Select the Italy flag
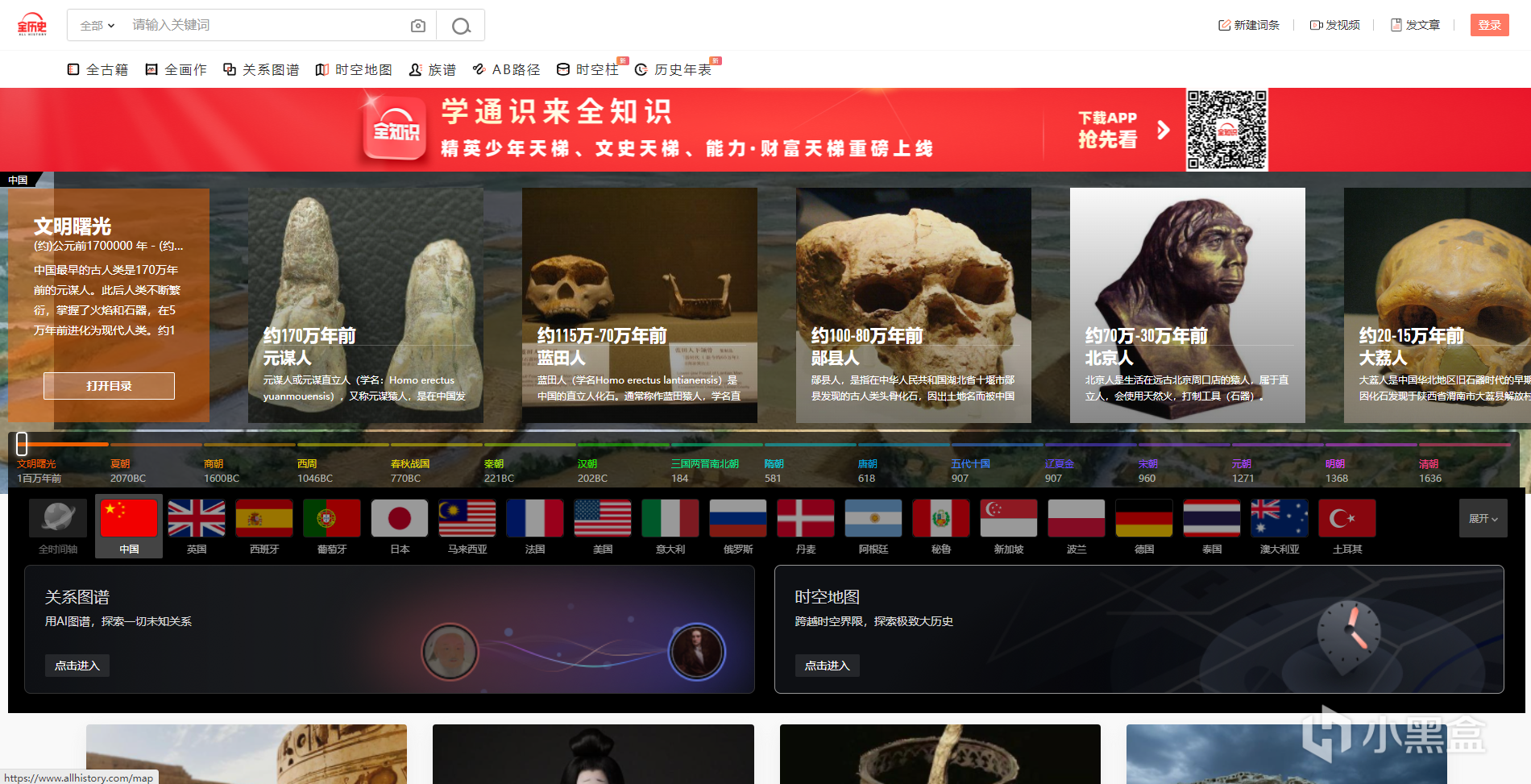 pyautogui.click(x=670, y=518)
